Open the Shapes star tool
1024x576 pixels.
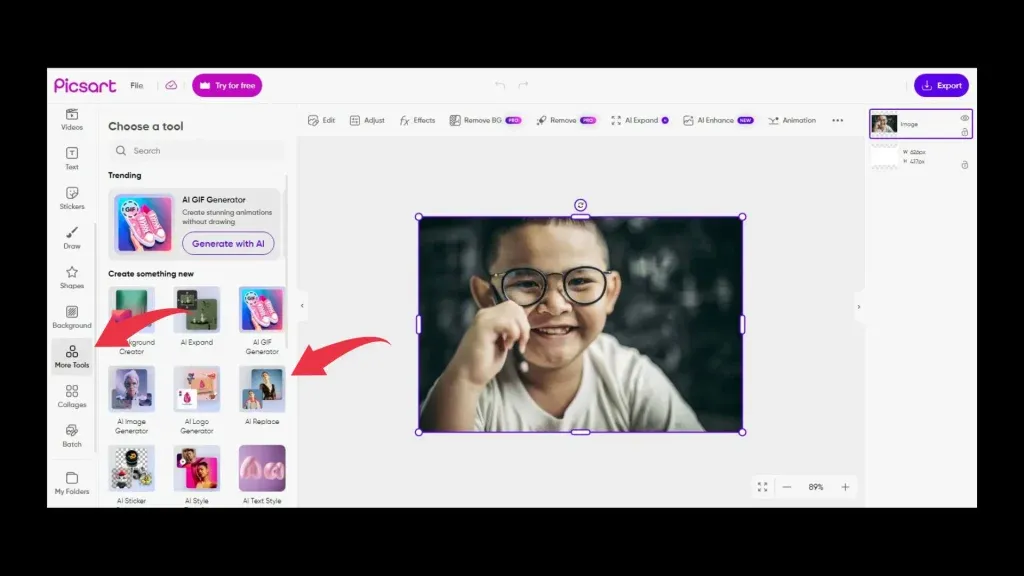[72, 278]
